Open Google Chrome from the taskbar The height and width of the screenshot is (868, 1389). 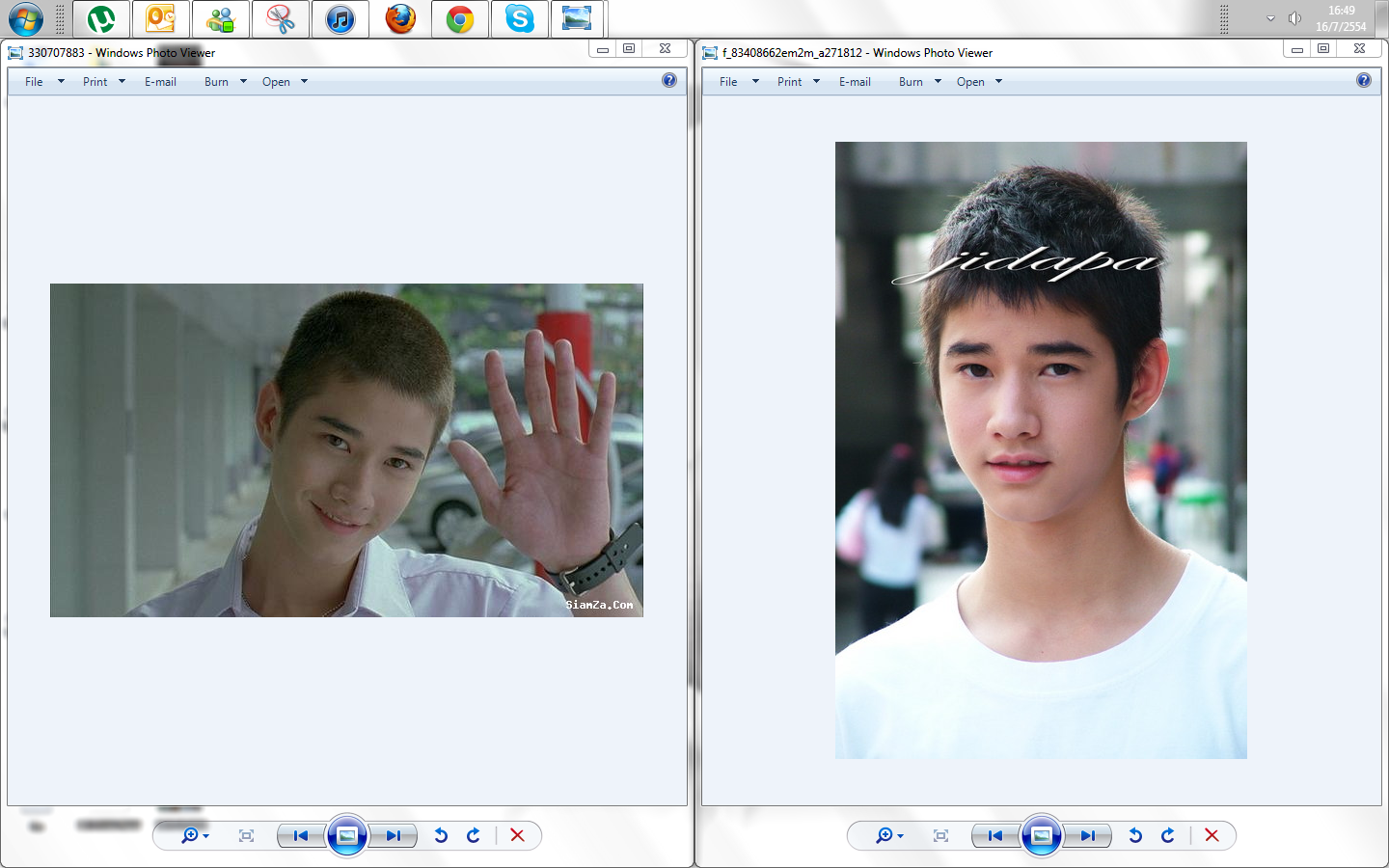460,19
